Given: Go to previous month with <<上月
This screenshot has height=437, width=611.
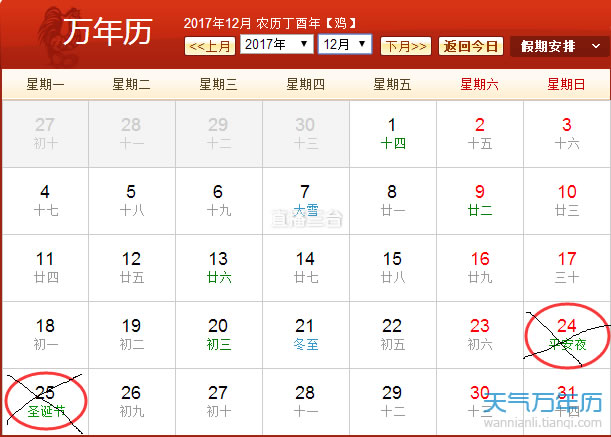Looking at the screenshot, I should 211,46.
